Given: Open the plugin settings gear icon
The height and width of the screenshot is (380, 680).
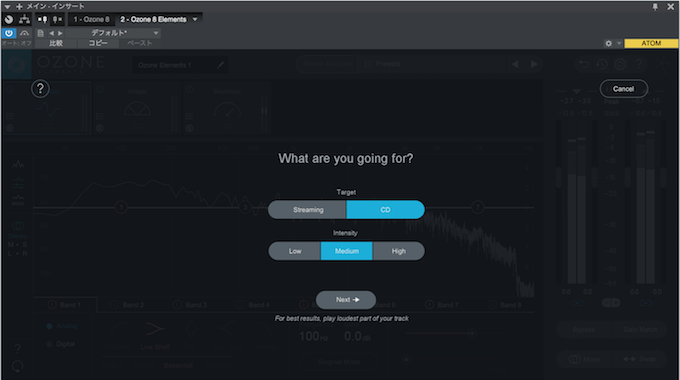Looking at the screenshot, I should coord(608,43).
